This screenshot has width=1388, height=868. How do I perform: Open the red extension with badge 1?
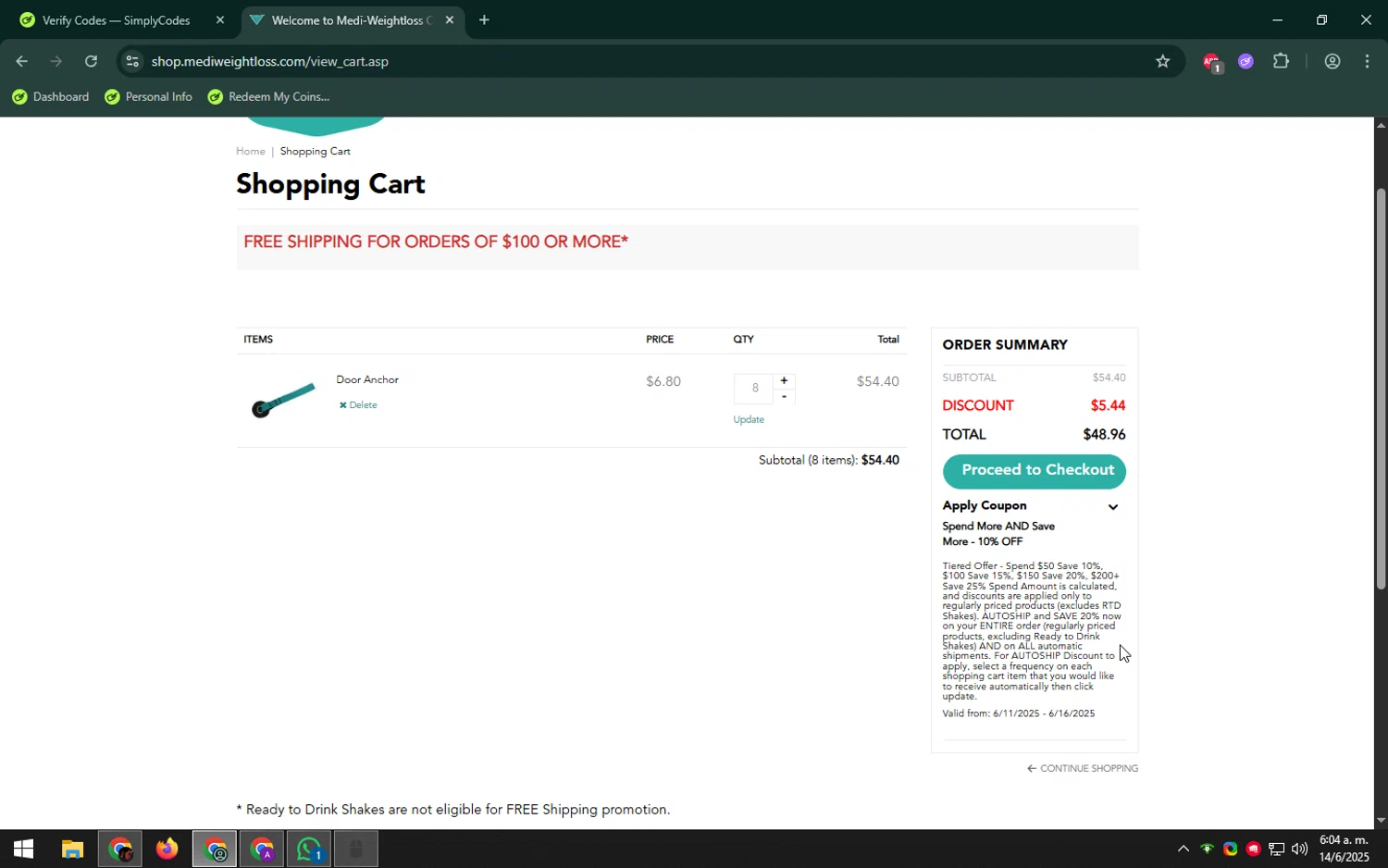click(x=1211, y=62)
